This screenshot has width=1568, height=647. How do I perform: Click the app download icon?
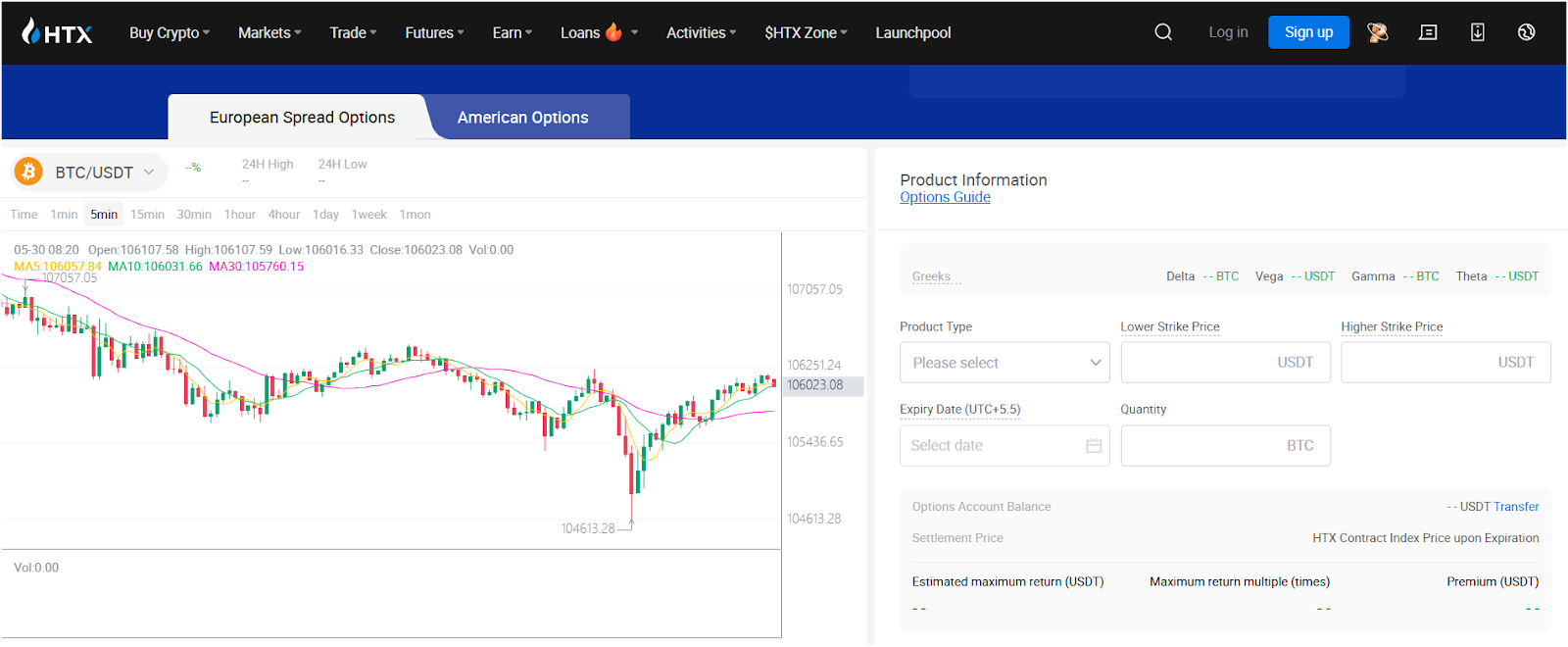coord(1477,32)
